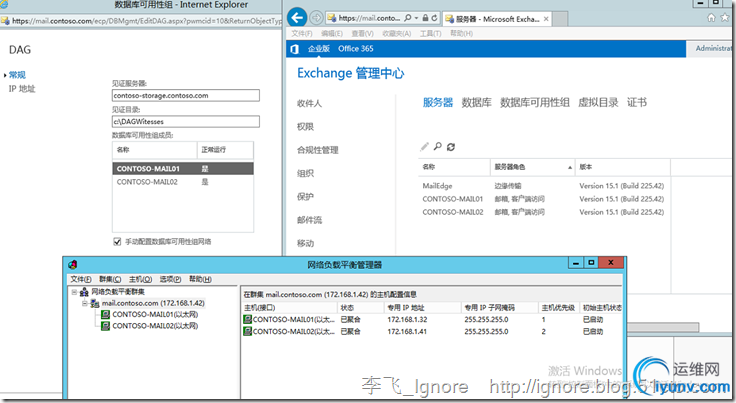Click CONTOSO-MAIL01 host icon in right pane
Viewport: 736px width, 403px height.
tap(247, 319)
